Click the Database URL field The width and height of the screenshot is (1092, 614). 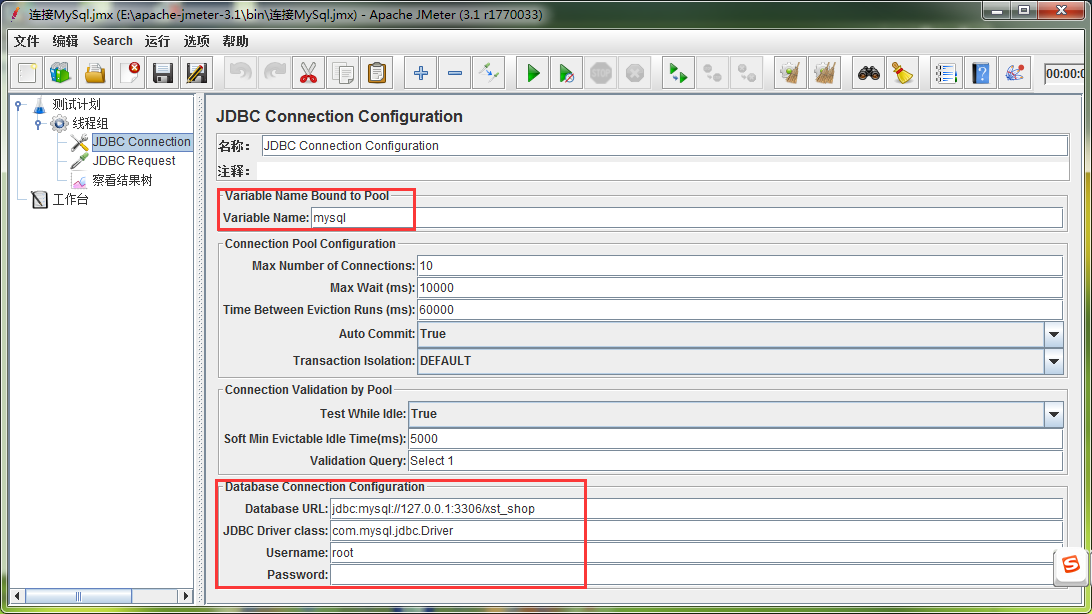(696, 509)
